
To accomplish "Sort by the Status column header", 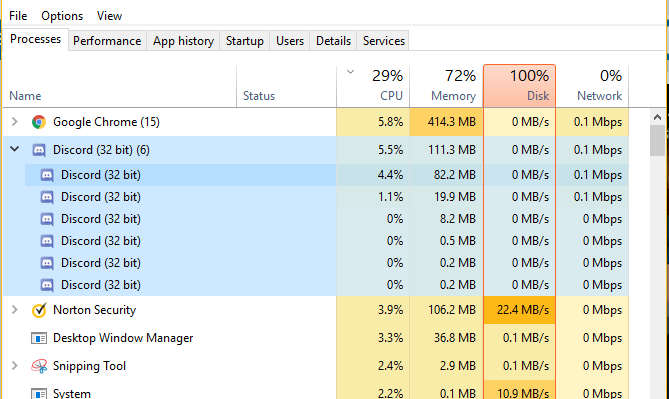I will pos(286,87).
